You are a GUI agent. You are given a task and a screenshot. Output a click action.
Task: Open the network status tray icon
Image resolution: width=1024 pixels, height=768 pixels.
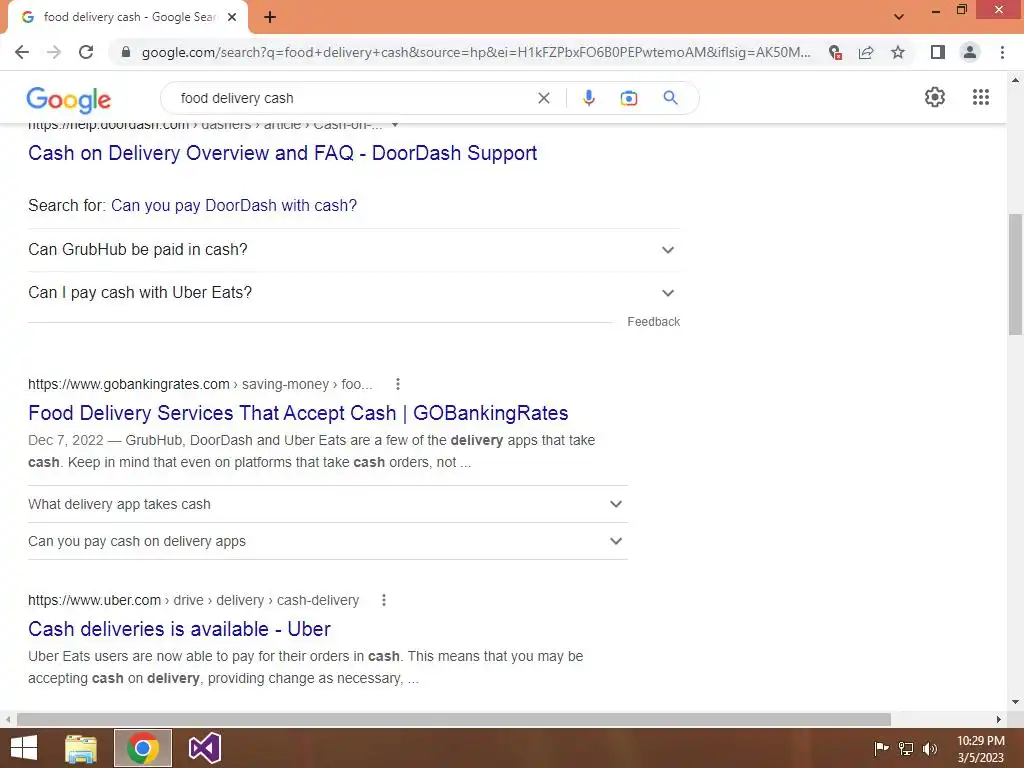(x=906, y=748)
